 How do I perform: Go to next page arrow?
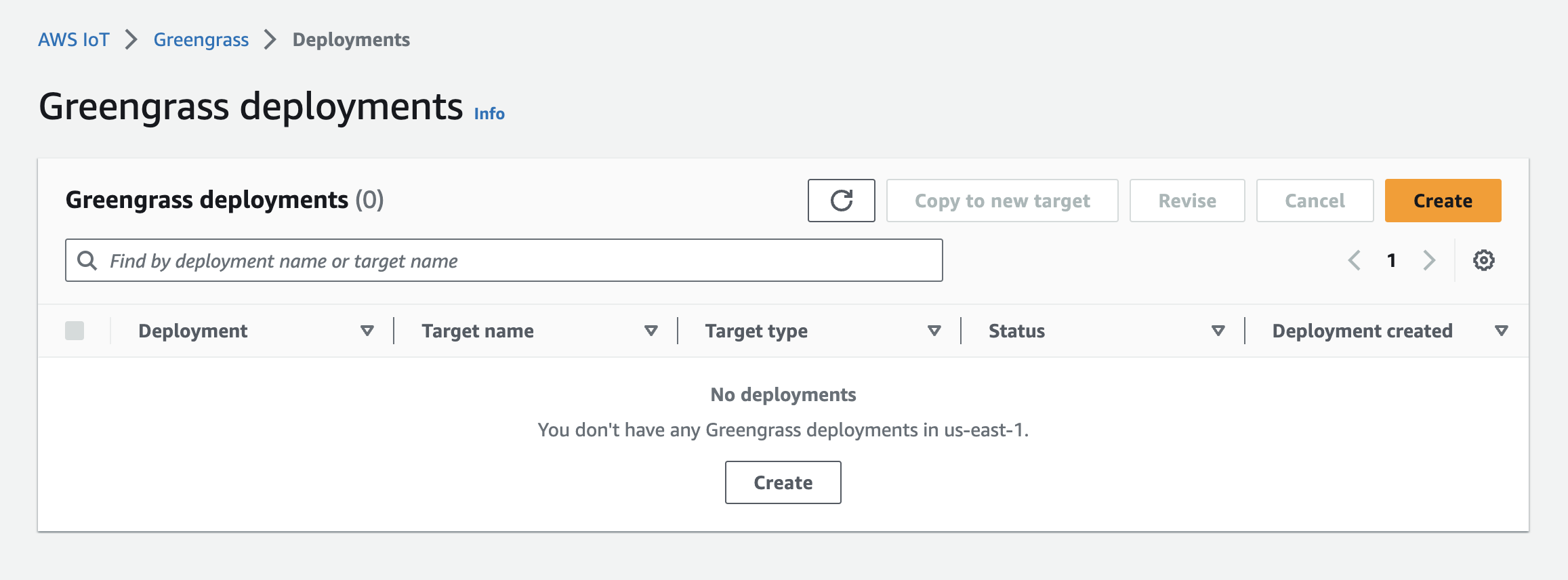1429,260
